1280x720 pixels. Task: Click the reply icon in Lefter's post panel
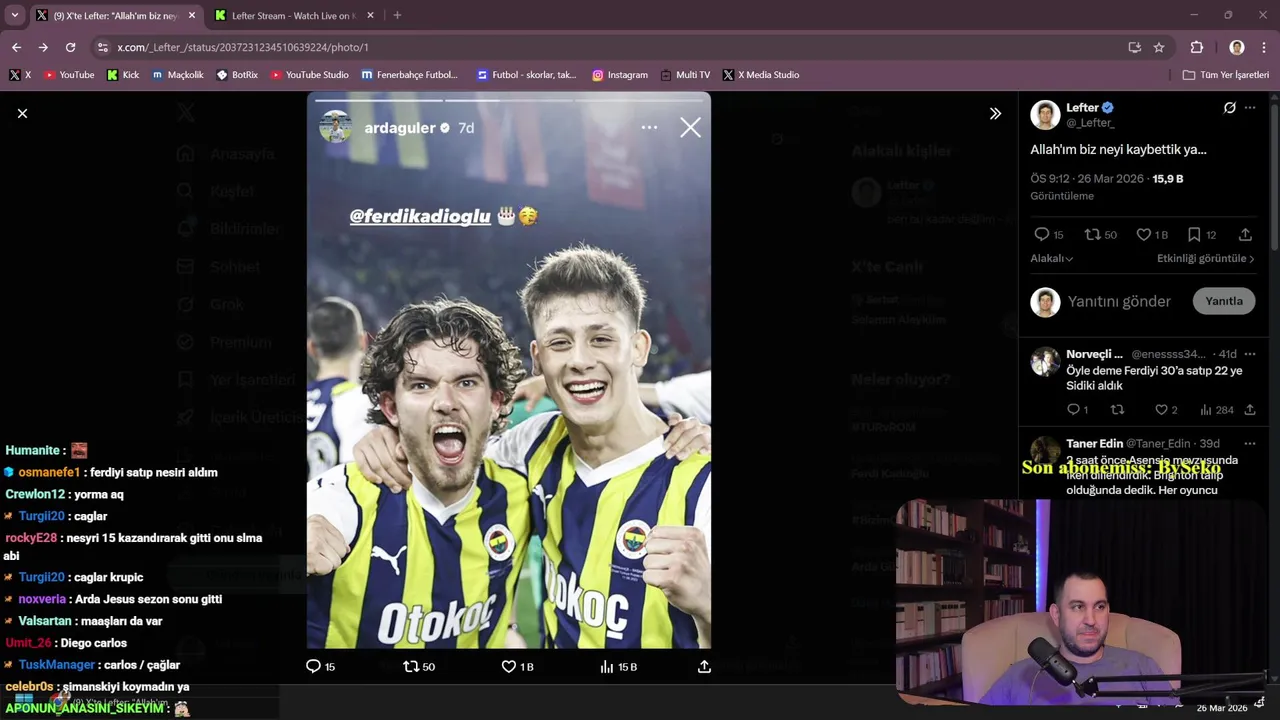click(x=1041, y=234)
